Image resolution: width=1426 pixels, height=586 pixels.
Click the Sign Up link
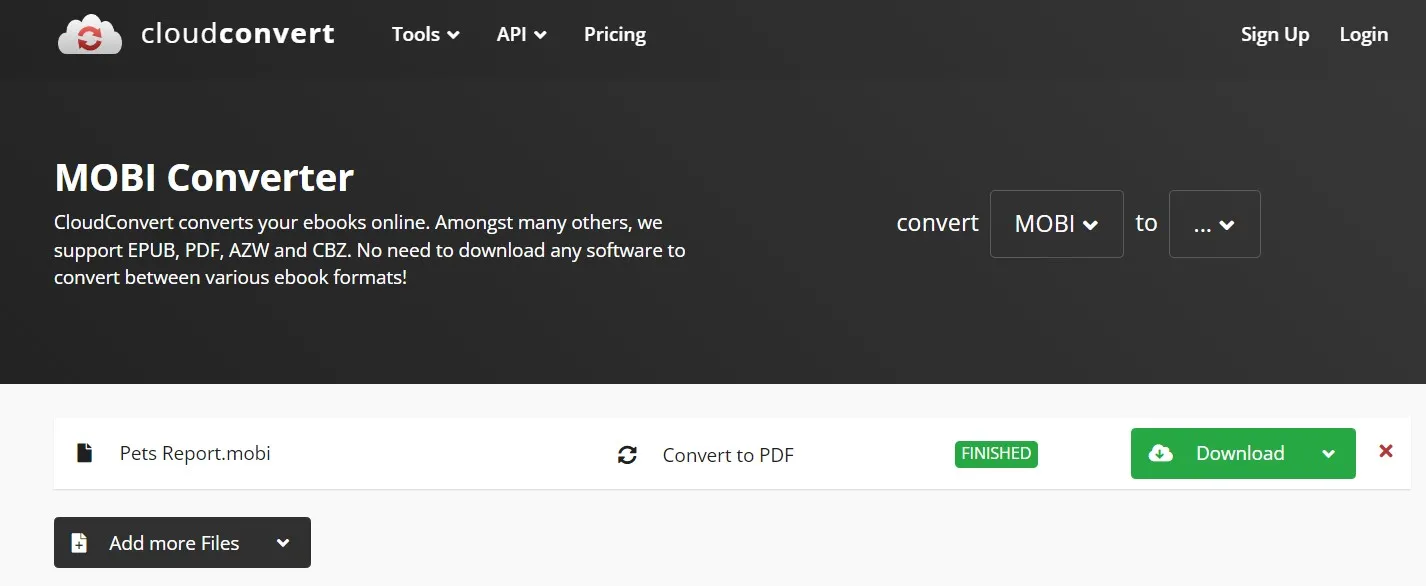click(1274, 33)
